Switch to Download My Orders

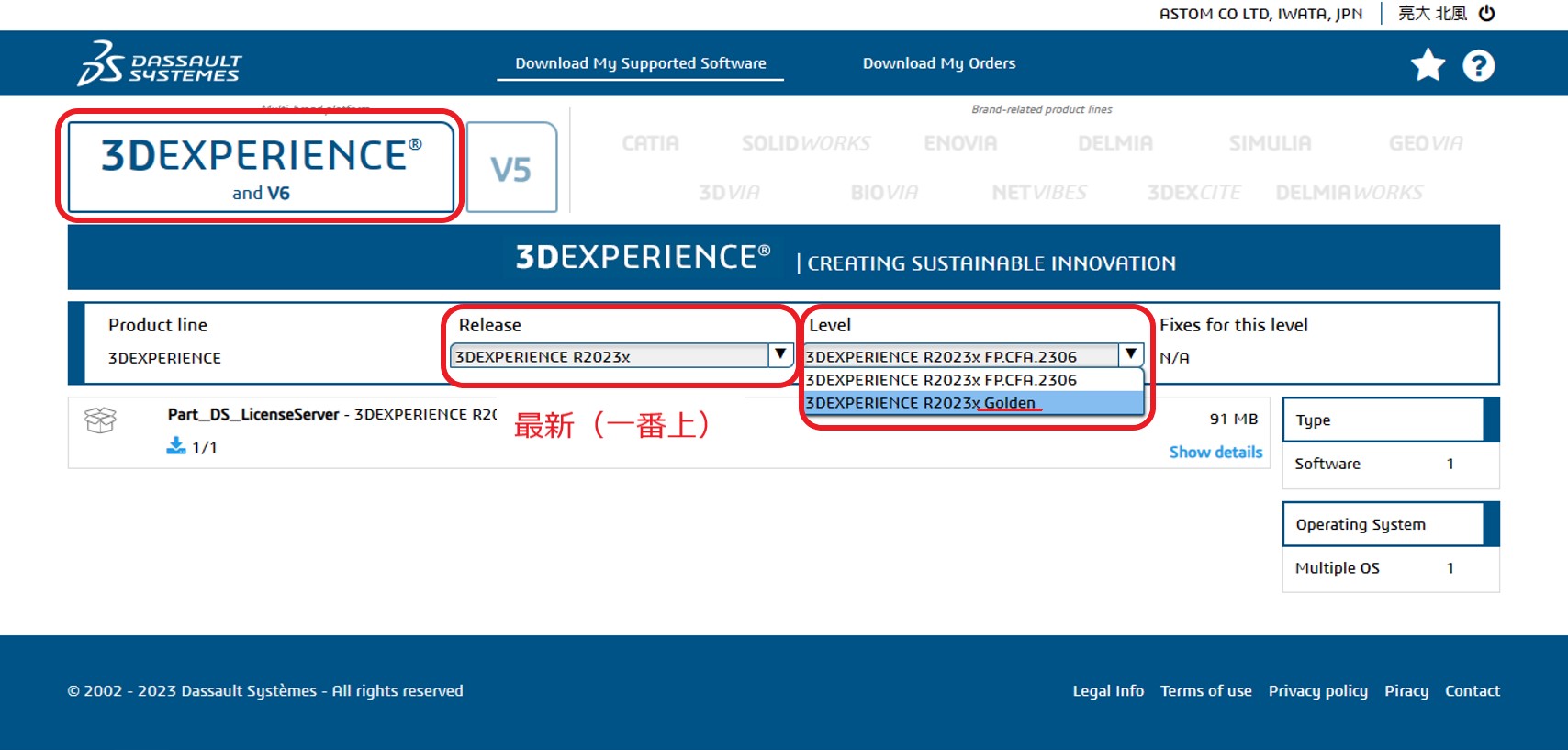tap(938, 63)
